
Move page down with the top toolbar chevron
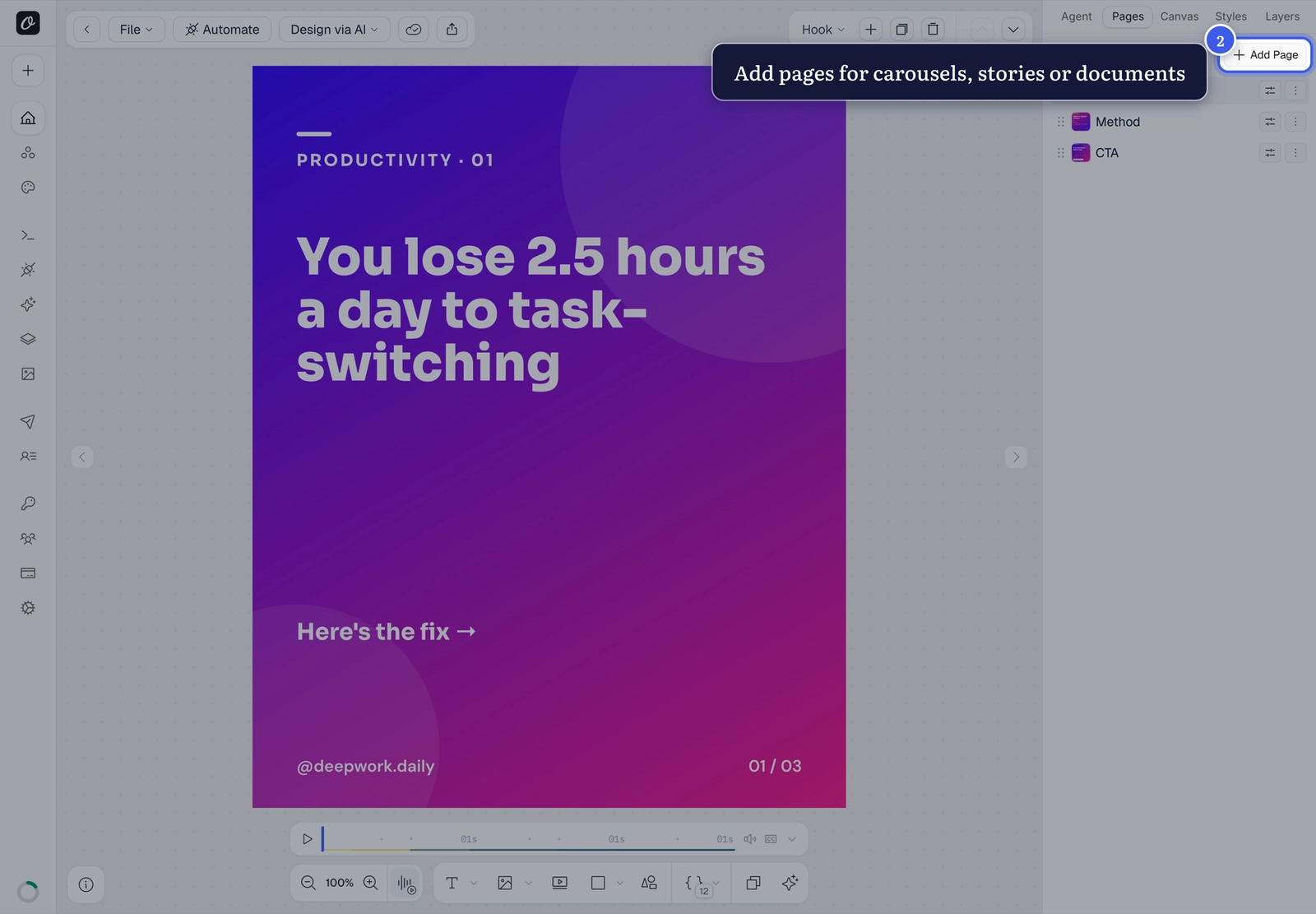(x=1013, y=30)
